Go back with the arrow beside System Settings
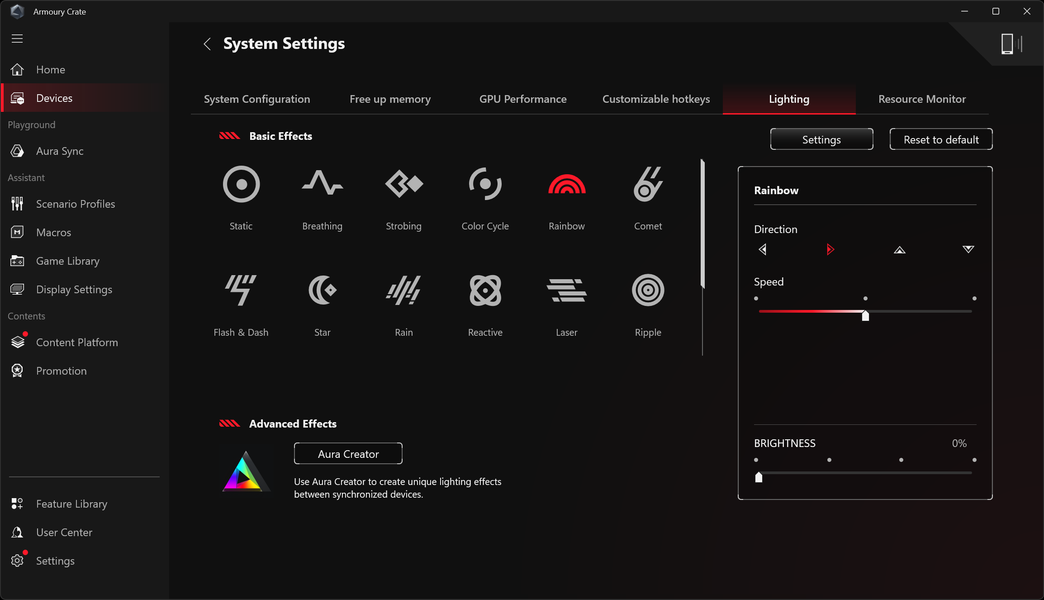Image resolution: width=1044 pixels, height=600 pixels. (x=207, y=44)
